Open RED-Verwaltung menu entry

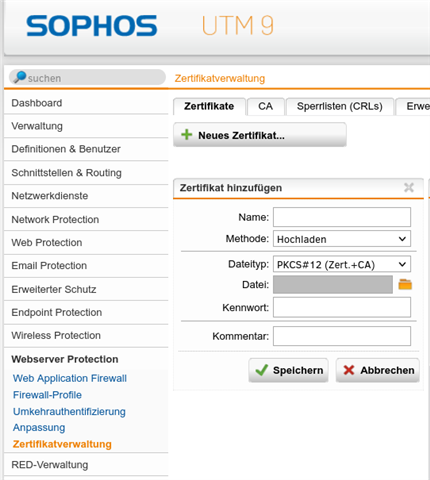86,464
